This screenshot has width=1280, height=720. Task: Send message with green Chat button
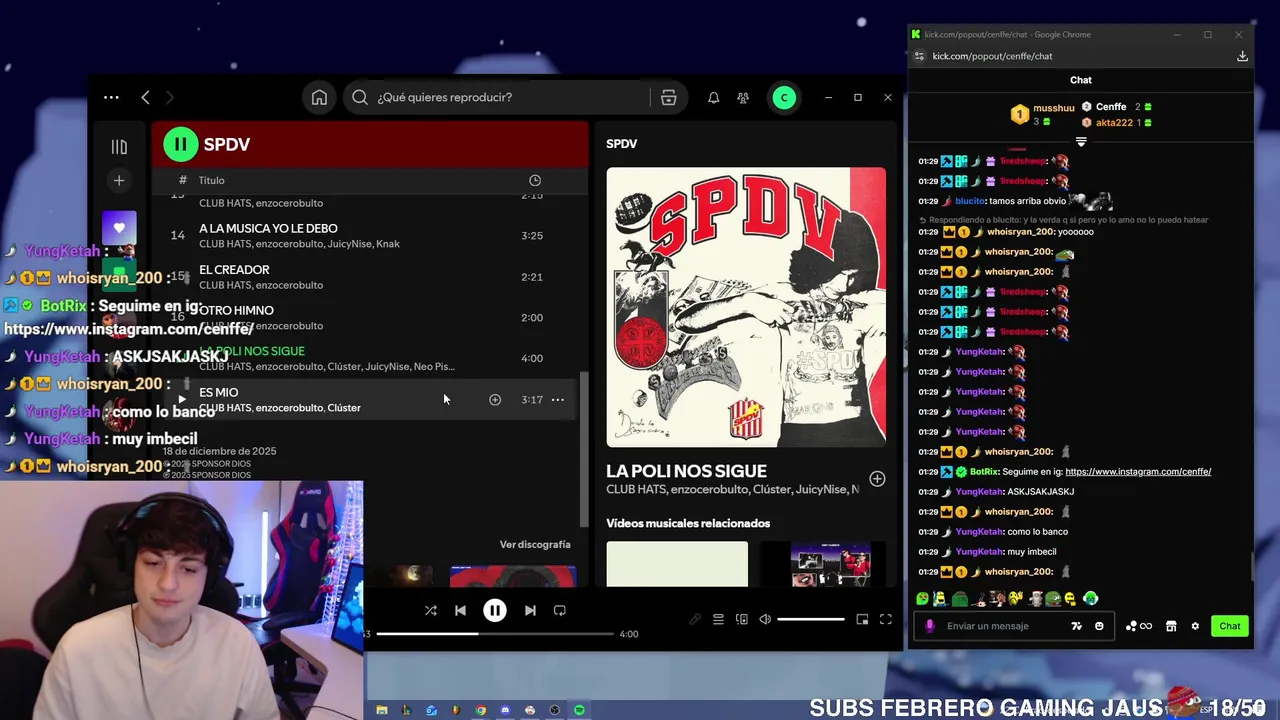1230,626
